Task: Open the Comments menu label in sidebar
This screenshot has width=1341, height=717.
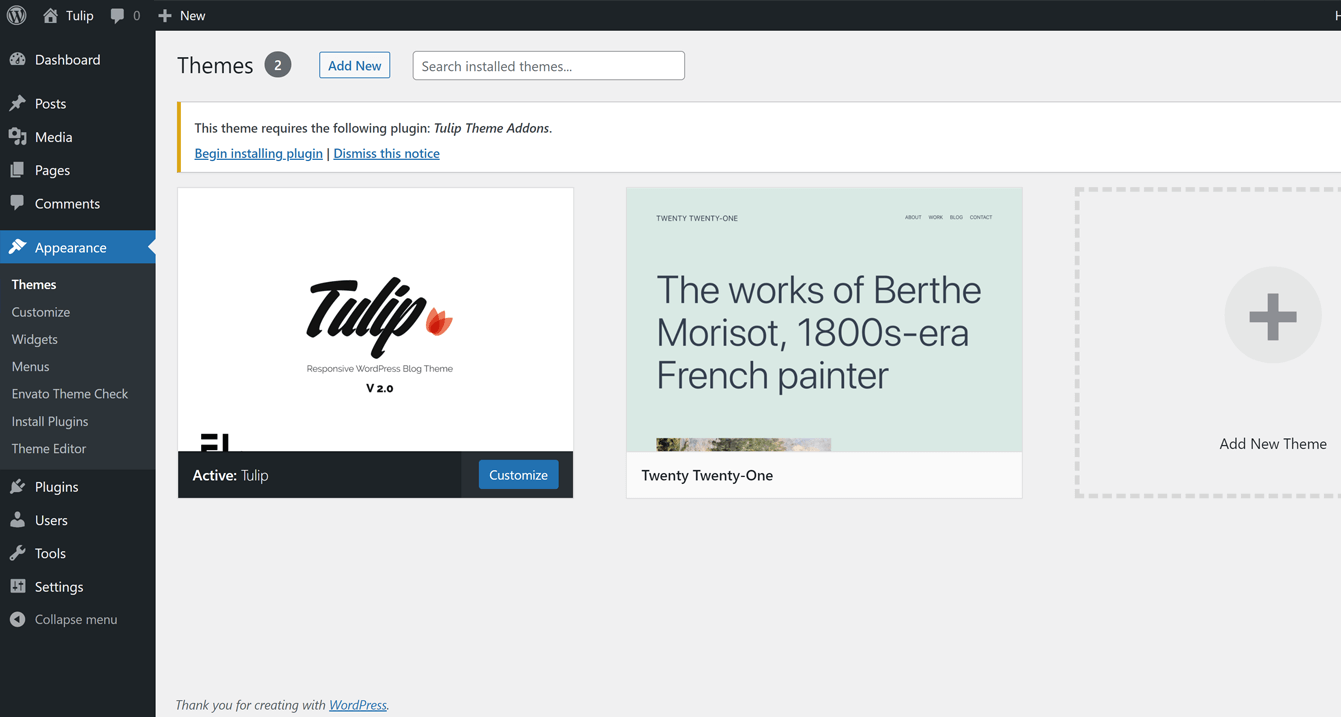Action: click(x=67, y=203)
